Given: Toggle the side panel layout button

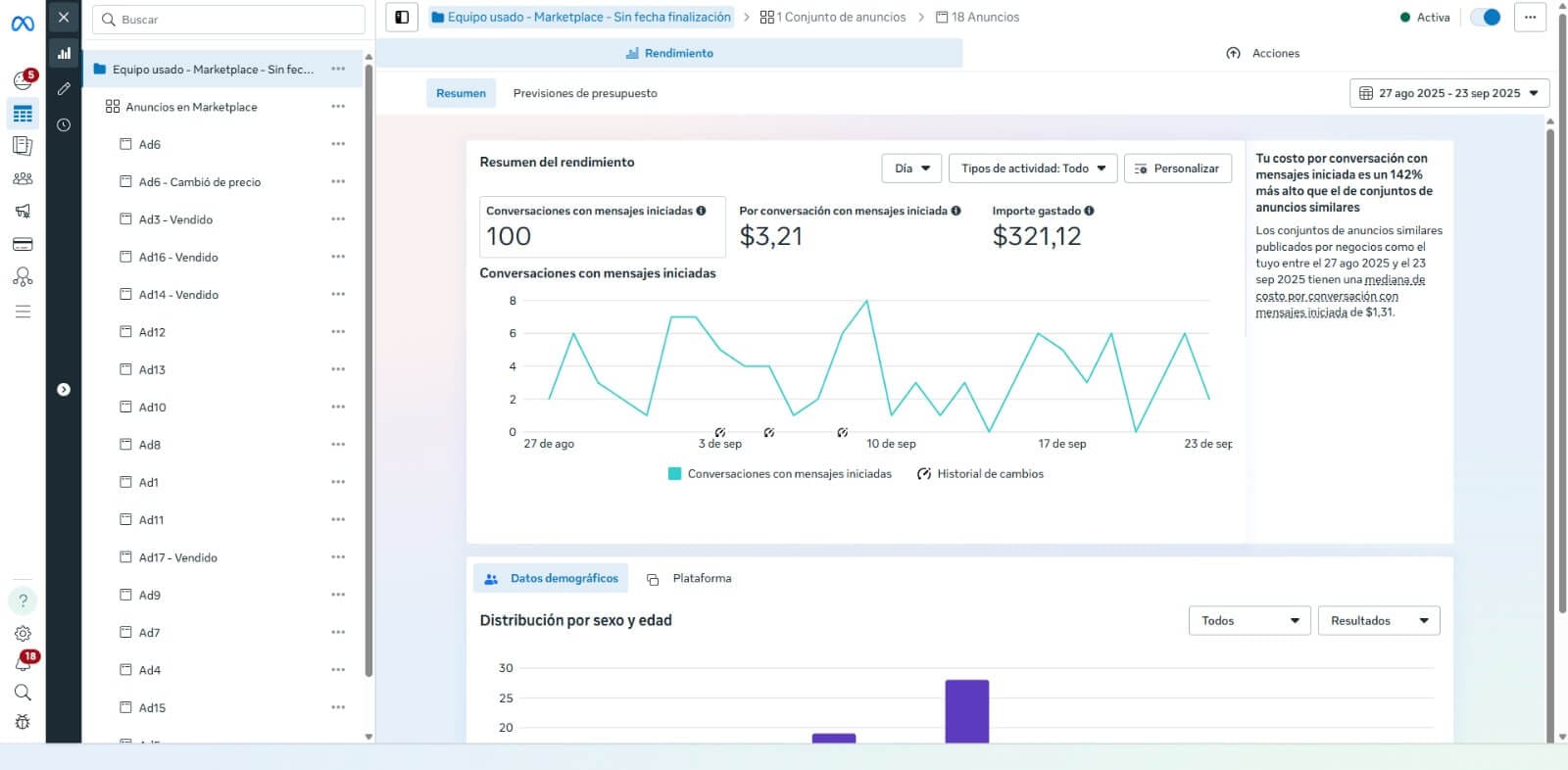Looking at the screenshot, I should tap(402, 18).
